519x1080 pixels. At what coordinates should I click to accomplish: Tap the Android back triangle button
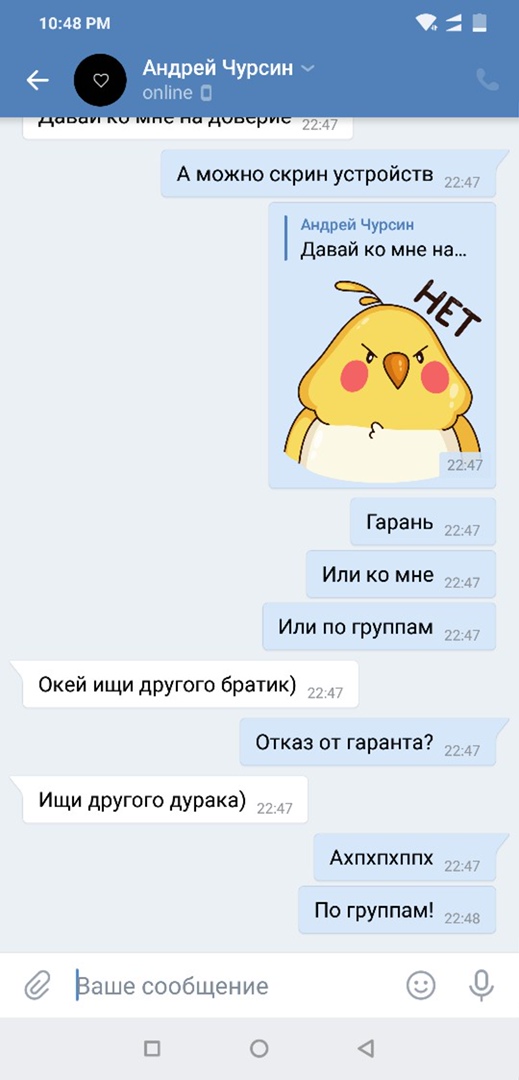pyautogui.click(x=366, y=1048)
